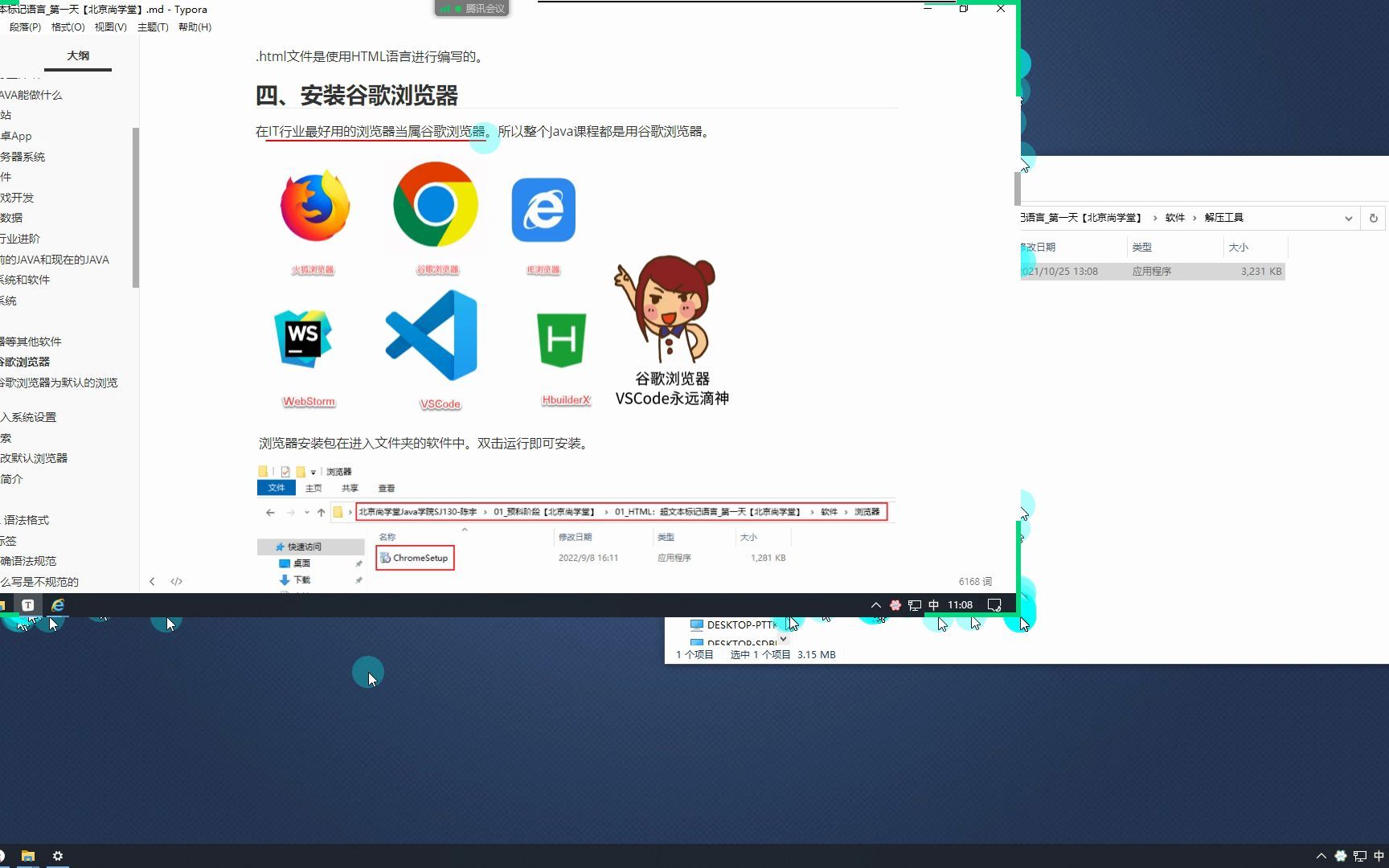Viewport: 1389px width, 868px height.
Task: Jump to outline item 务器系统
Action: [x=23, y=157]
